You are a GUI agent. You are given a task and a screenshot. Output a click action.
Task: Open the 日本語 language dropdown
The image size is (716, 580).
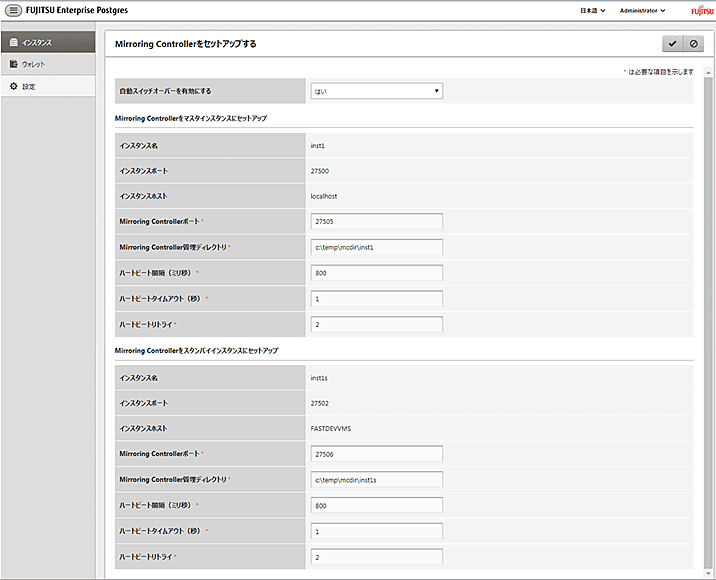[x=593, y=11]
